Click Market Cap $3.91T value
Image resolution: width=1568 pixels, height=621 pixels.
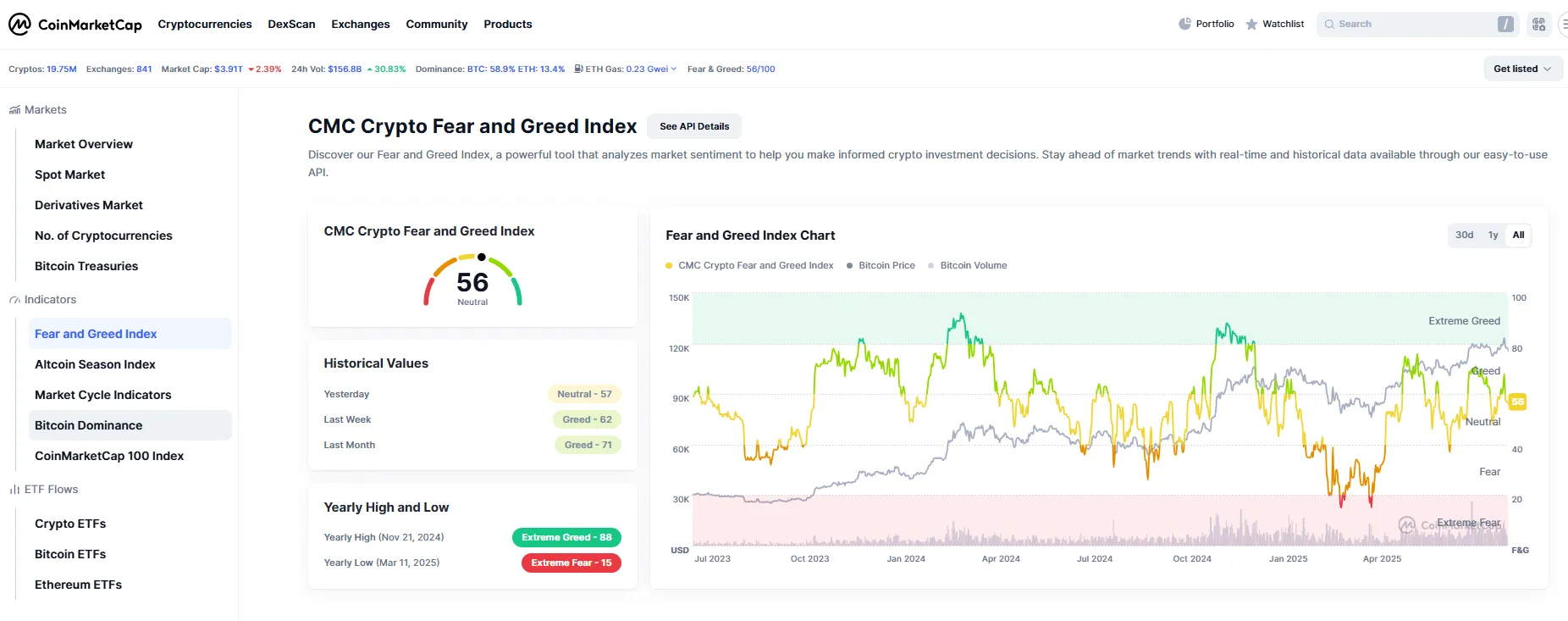229,69
